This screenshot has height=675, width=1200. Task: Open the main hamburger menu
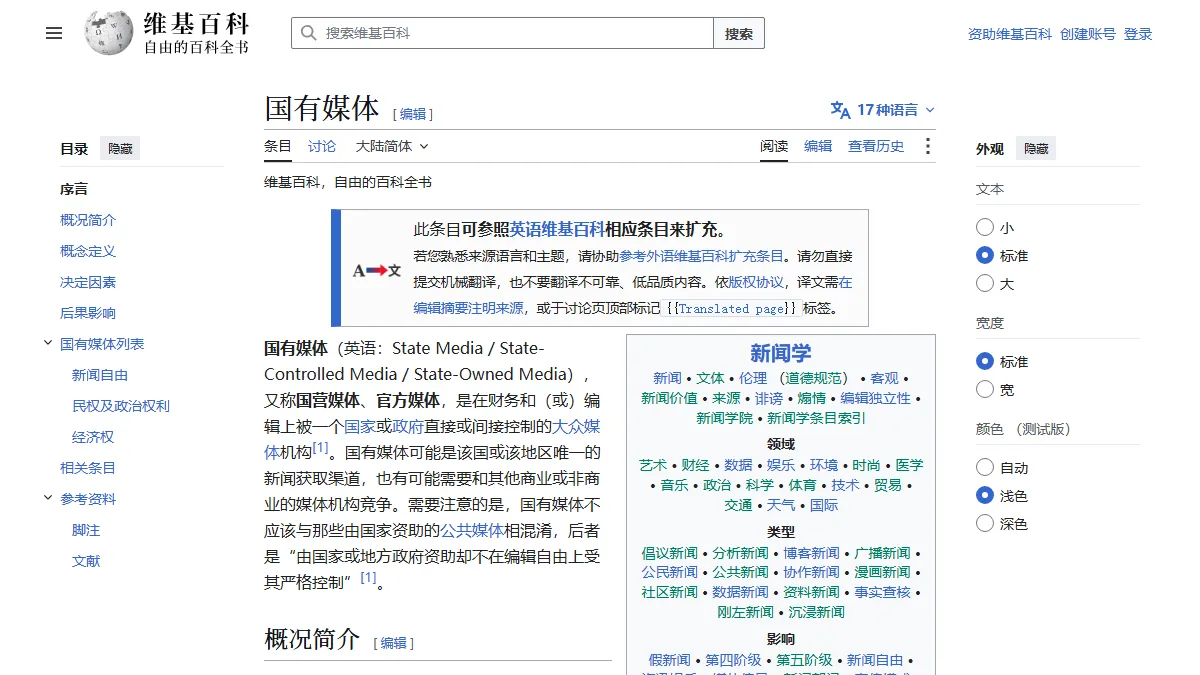tap(54, 33)
